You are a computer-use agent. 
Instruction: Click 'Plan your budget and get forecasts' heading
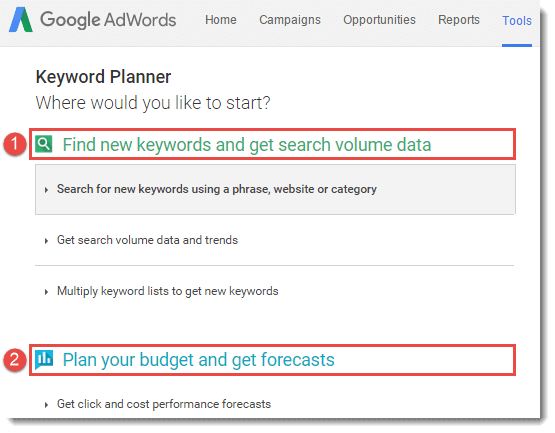click(199, 360)
